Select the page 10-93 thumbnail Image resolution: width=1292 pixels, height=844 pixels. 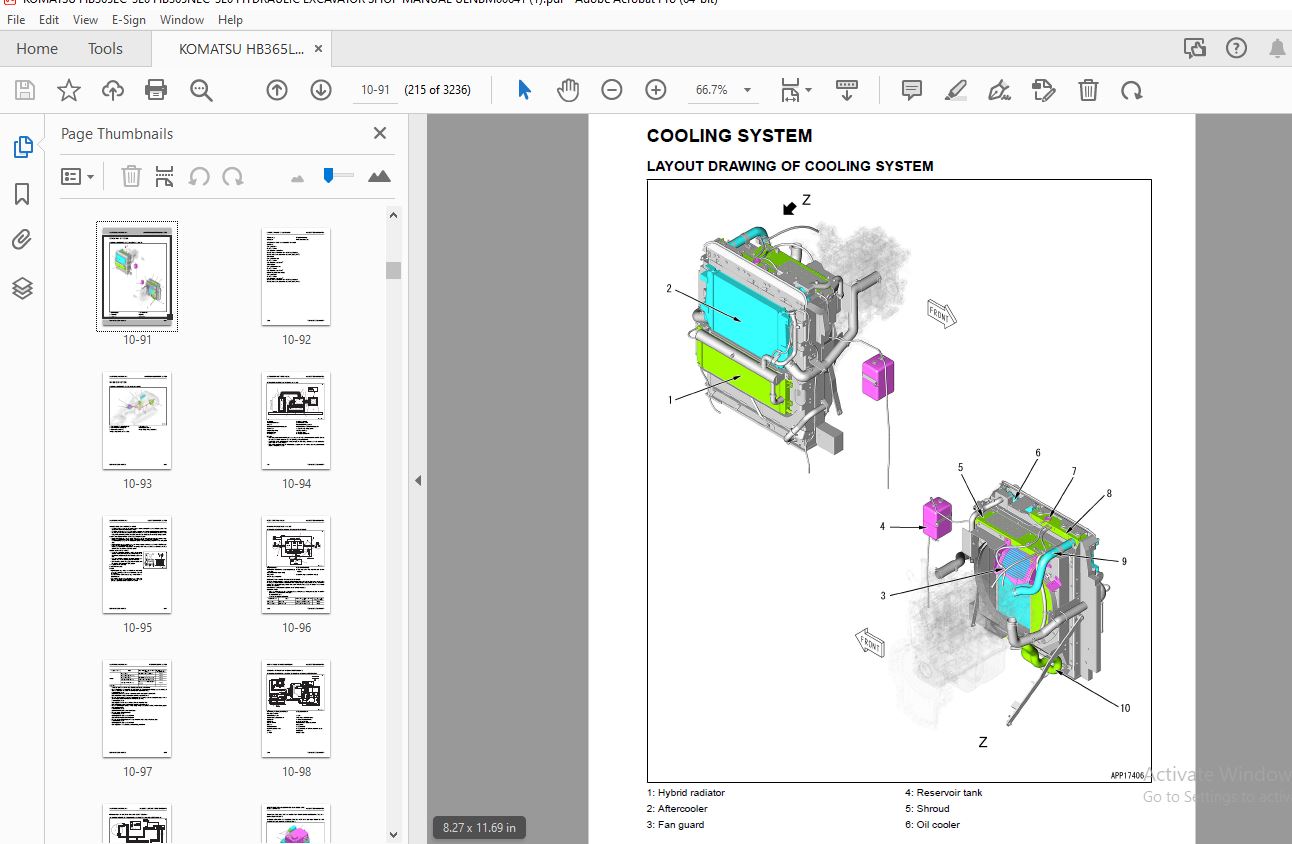137,420
